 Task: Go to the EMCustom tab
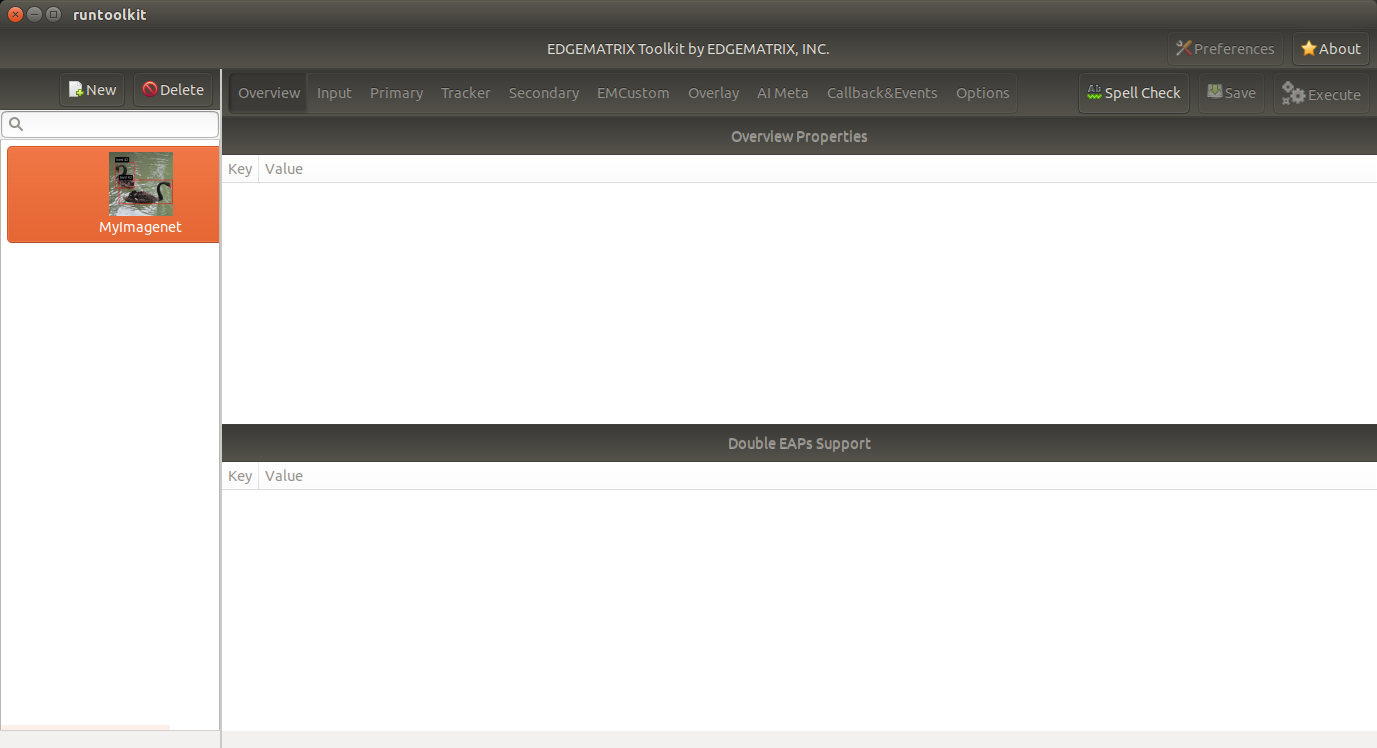(x=633, y=93)
